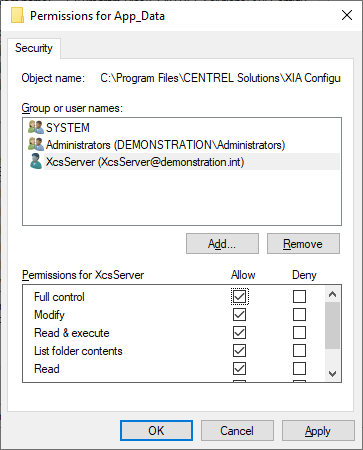Click the XcsServer user icon
Screen dimensions: 363x450
(x=36, y=162)
